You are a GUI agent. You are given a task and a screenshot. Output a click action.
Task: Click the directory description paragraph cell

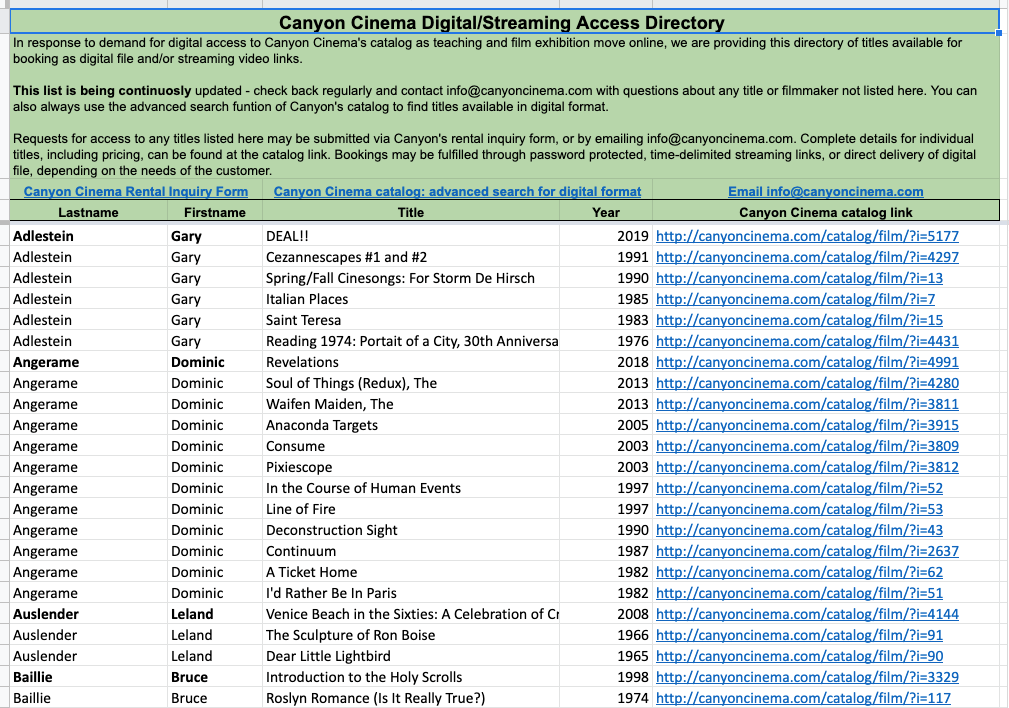[x=504, y=106]
